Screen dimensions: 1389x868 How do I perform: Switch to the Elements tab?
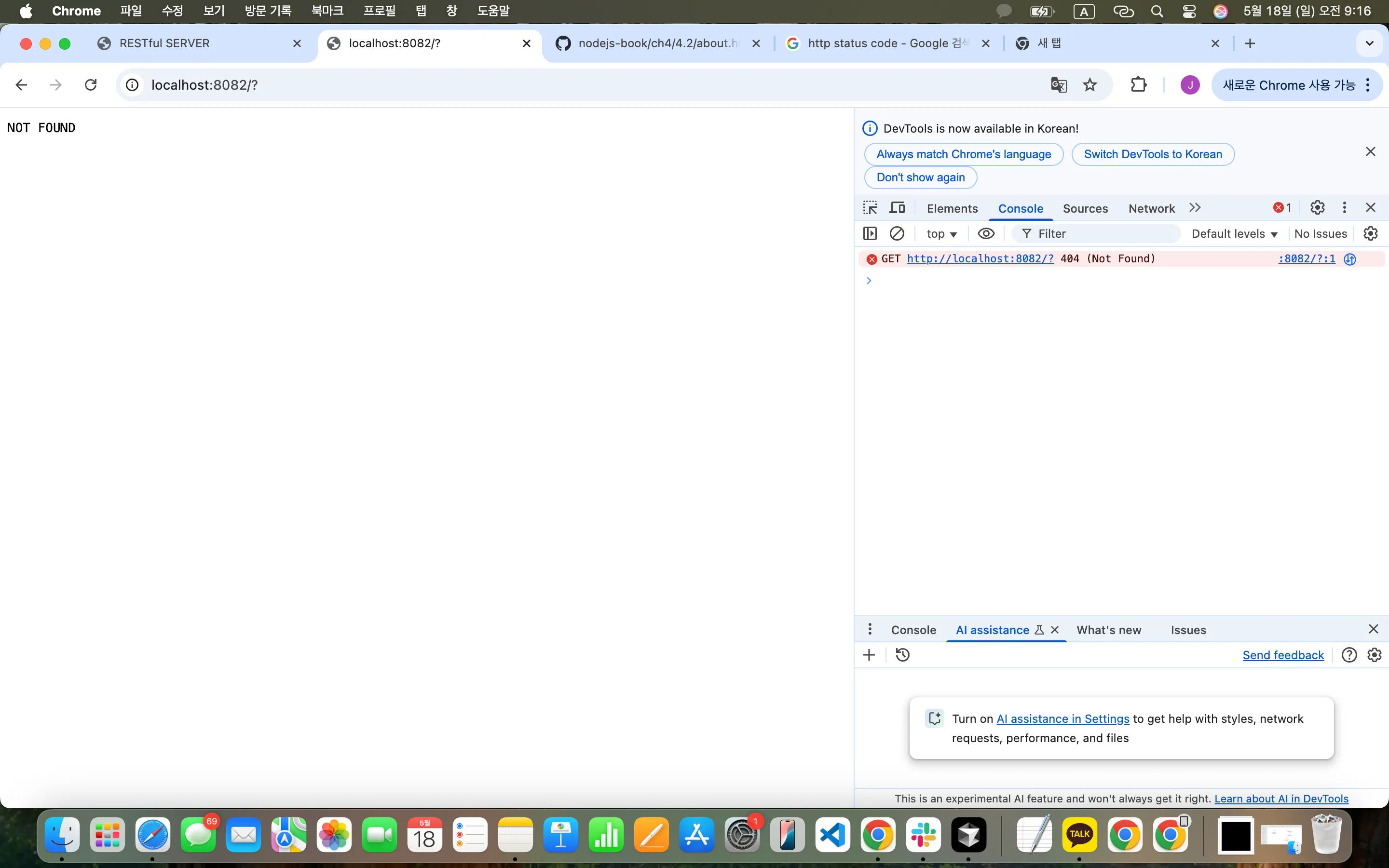pos(952,208)
